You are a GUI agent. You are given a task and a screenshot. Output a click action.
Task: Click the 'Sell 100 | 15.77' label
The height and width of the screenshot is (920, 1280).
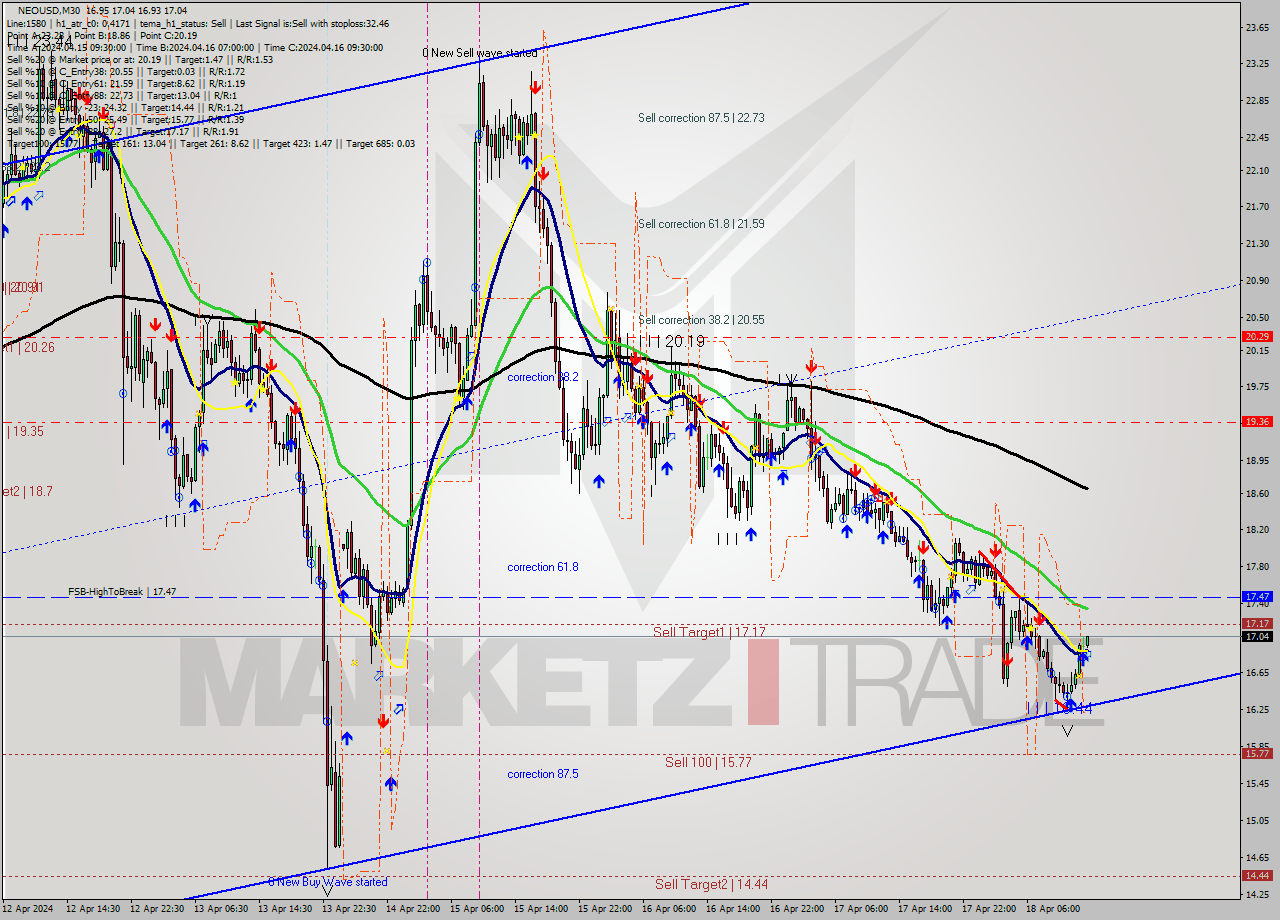708,762
